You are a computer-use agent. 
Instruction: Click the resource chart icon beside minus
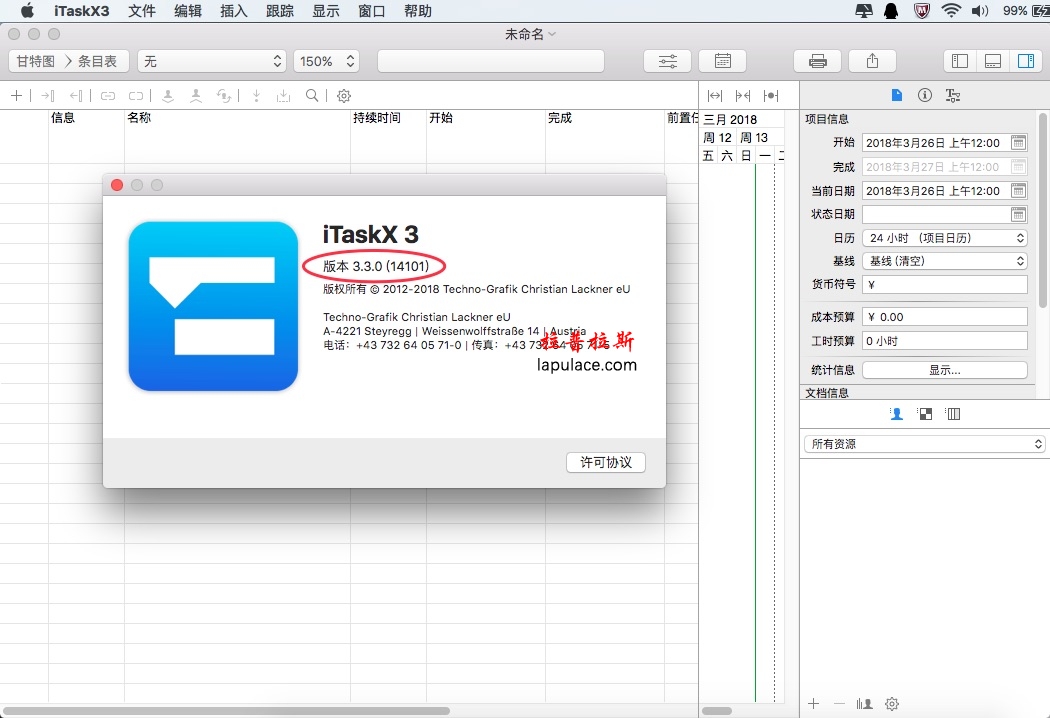point(865,704)
